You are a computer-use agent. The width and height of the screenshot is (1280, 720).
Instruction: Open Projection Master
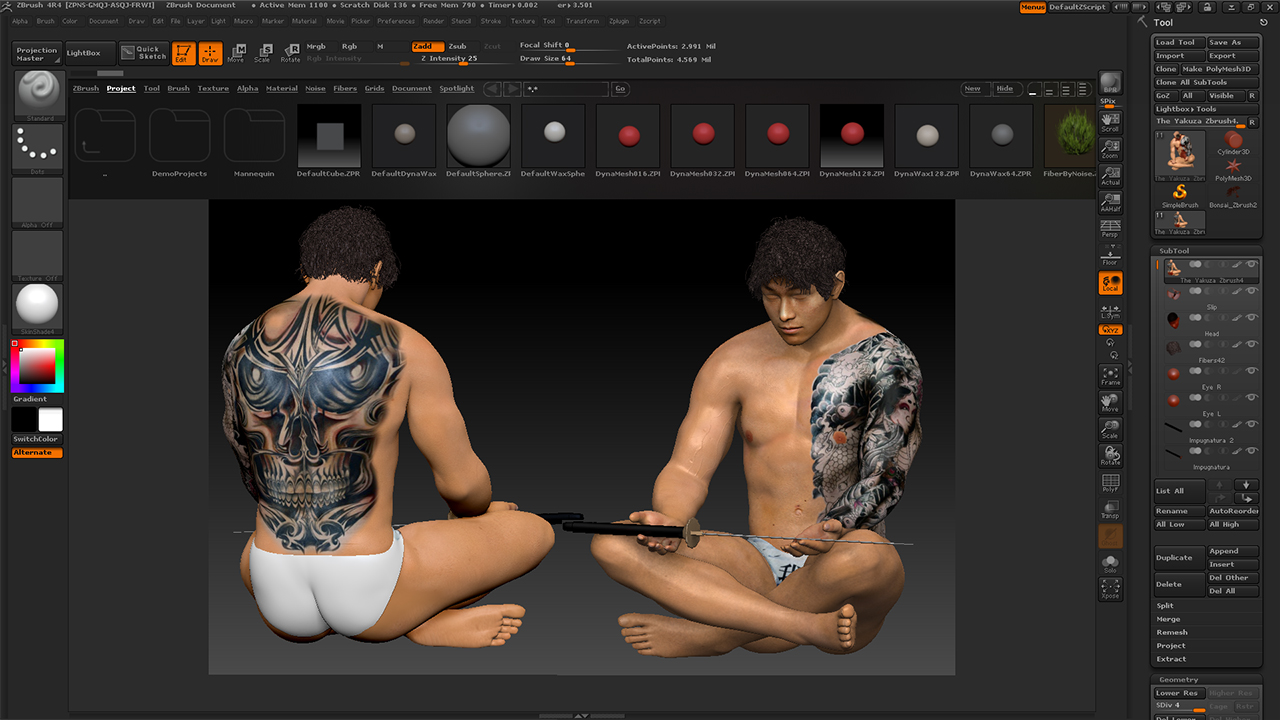coord(37,54)
